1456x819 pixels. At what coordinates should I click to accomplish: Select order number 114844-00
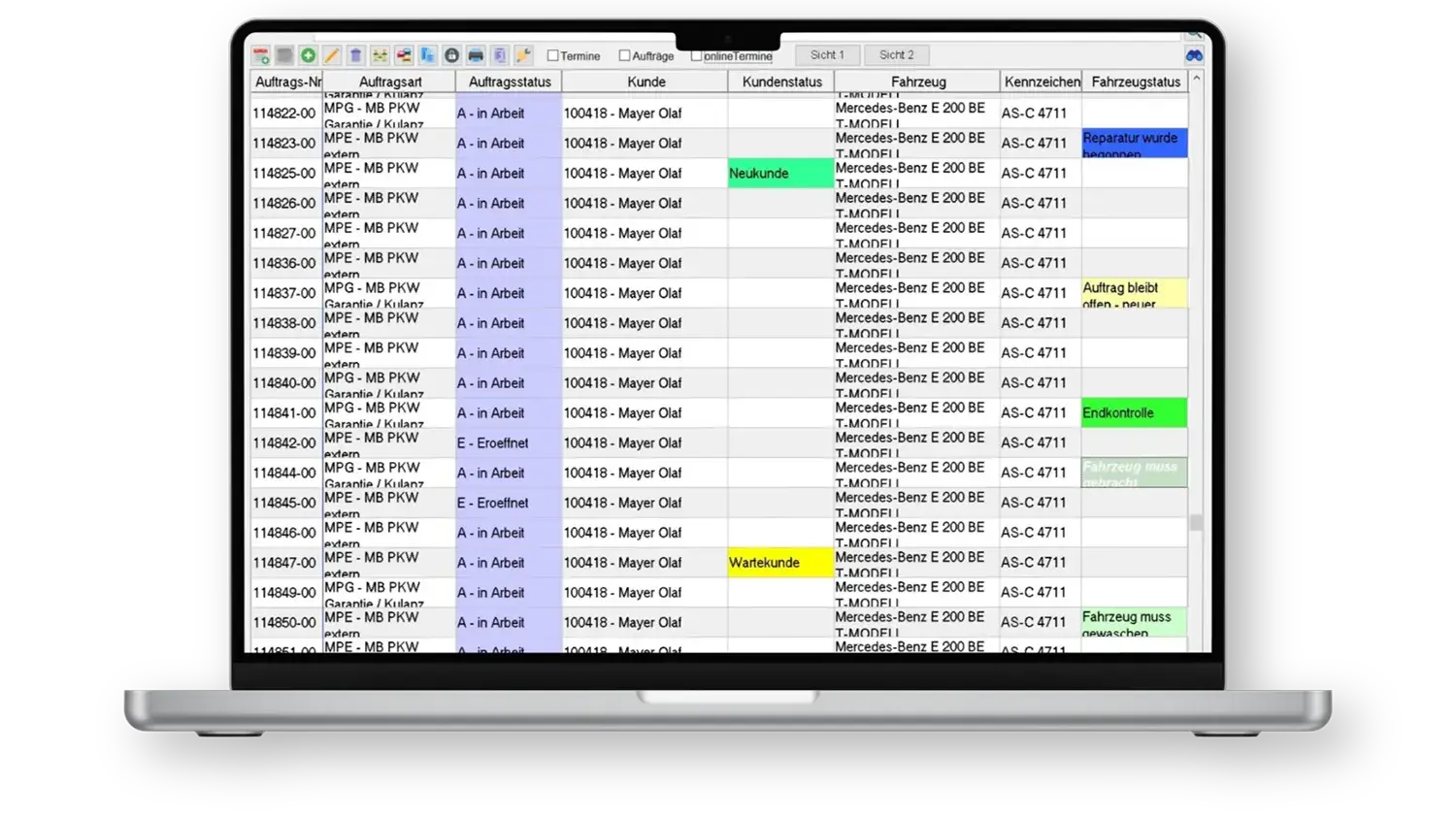tap(284, 474)
